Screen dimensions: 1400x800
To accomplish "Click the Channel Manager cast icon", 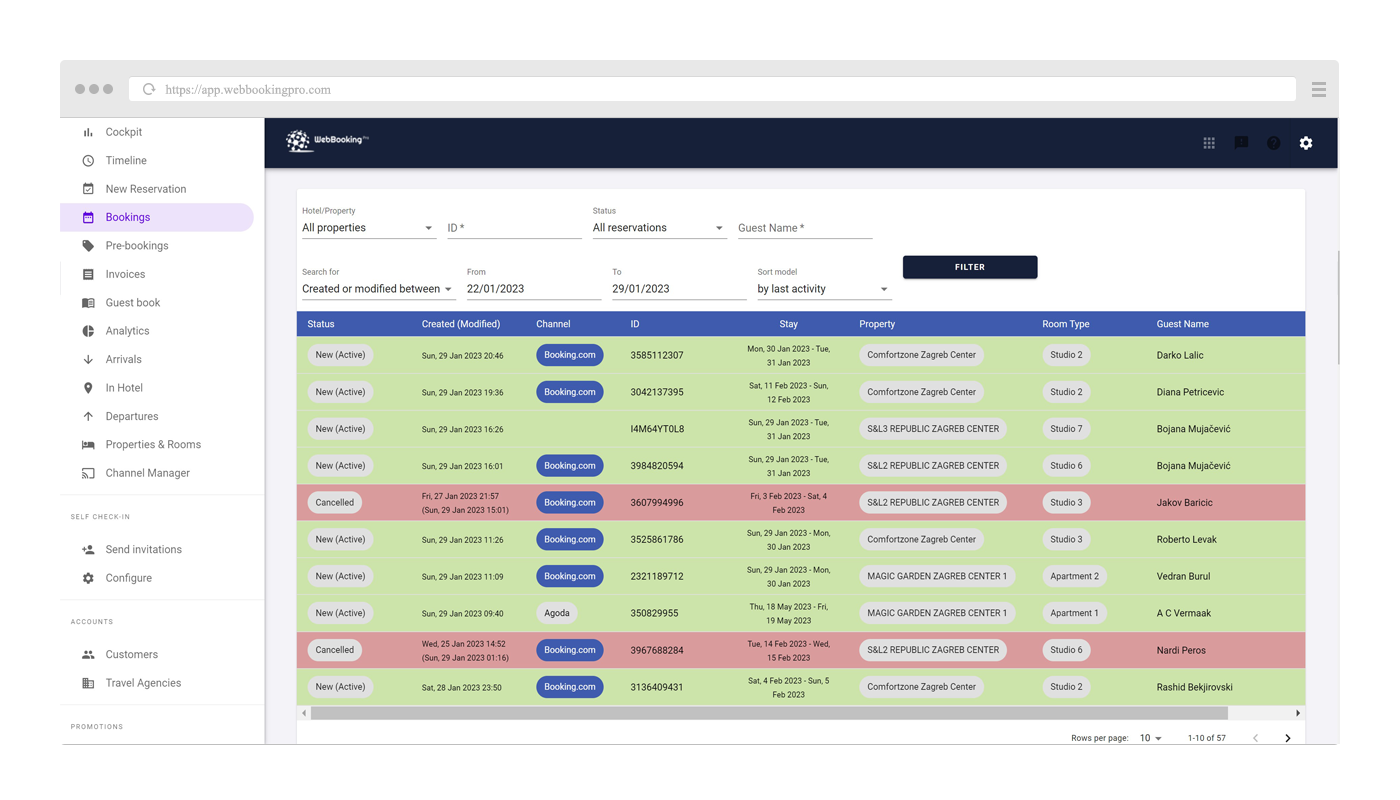I will coord(88,473).
